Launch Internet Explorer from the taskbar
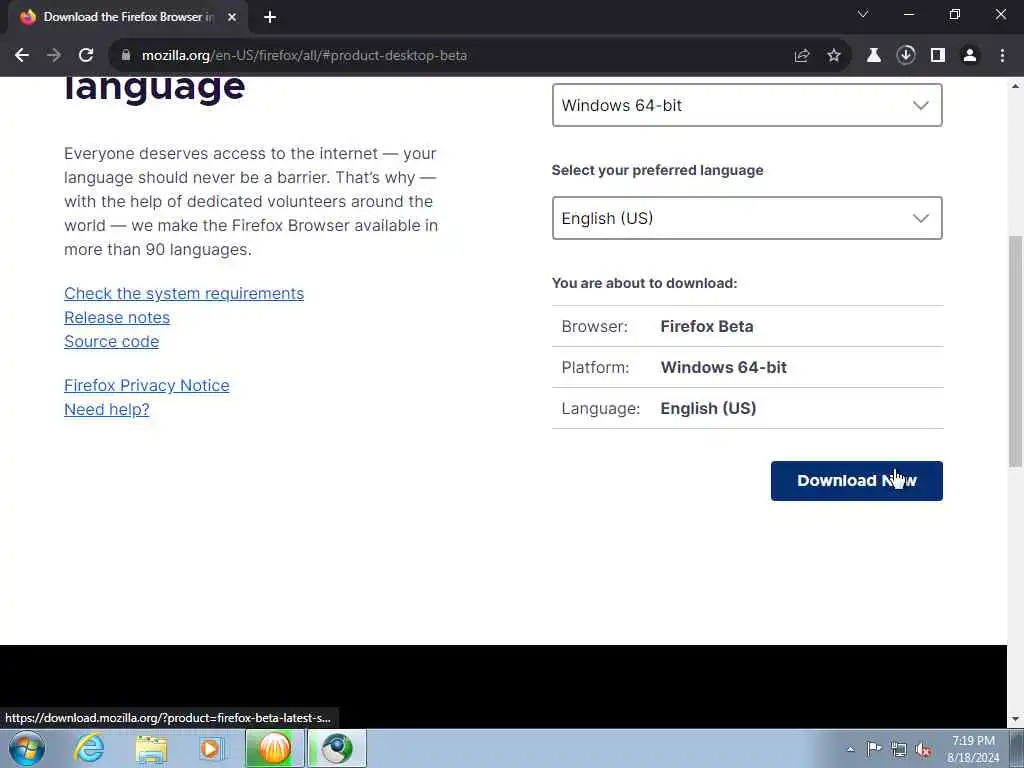This screenshot has height=768, width=1024. point(89,748)
